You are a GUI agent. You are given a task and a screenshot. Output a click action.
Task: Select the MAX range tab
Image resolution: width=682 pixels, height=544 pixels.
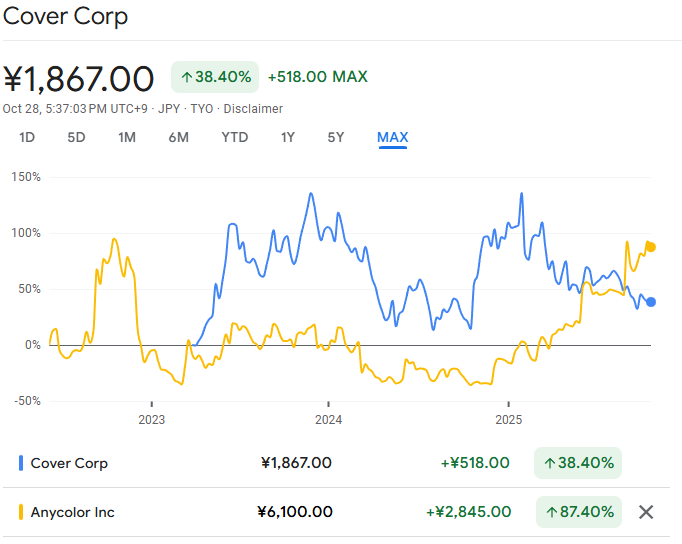393,137
